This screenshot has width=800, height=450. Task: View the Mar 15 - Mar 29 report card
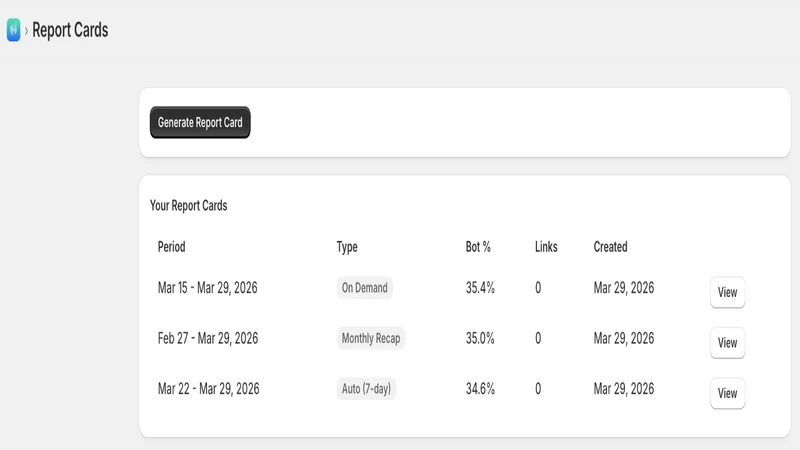727,292
